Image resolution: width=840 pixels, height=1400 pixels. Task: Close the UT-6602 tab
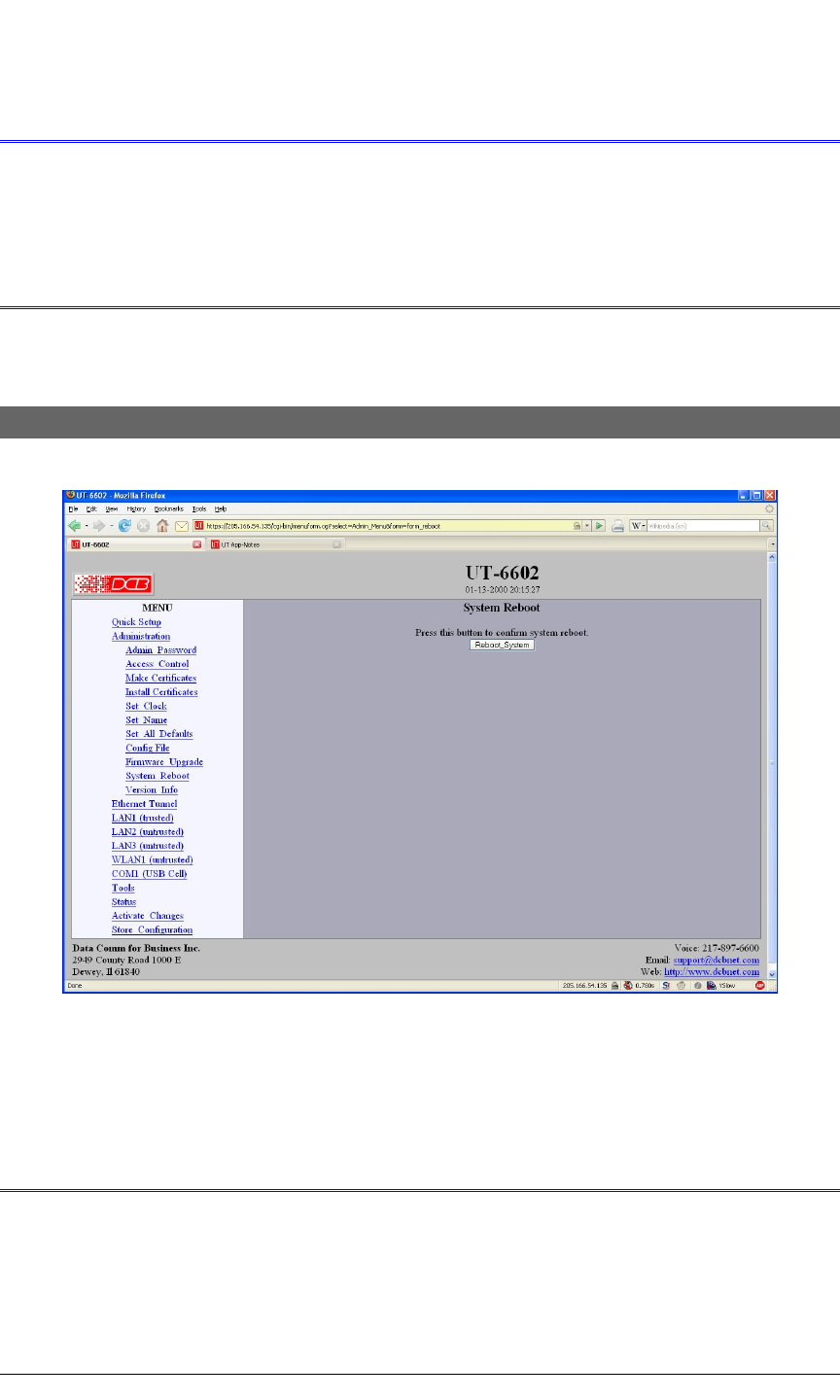tap(196, 544)
